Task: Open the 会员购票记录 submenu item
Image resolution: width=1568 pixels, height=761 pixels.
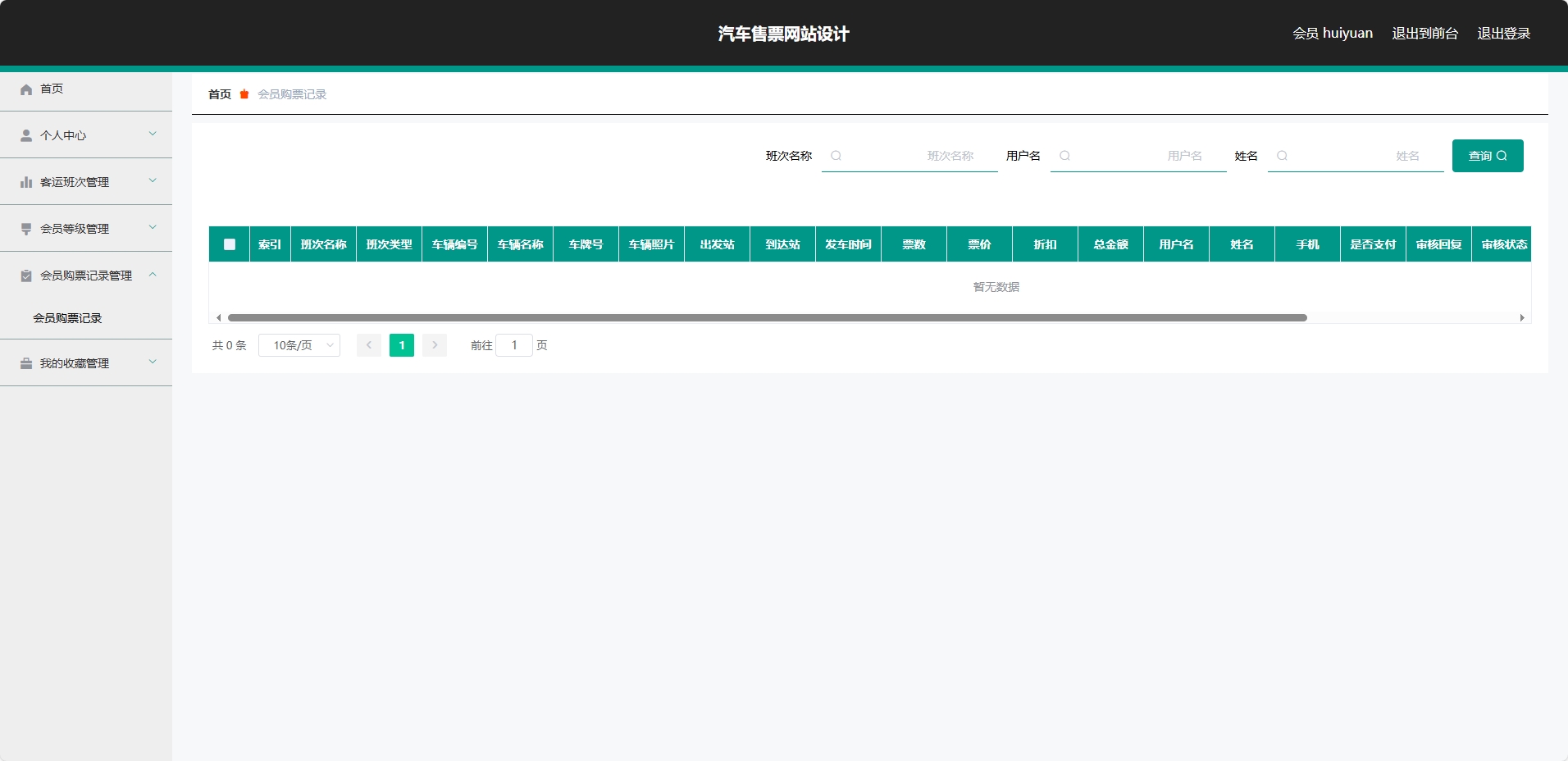Action: 67,318
